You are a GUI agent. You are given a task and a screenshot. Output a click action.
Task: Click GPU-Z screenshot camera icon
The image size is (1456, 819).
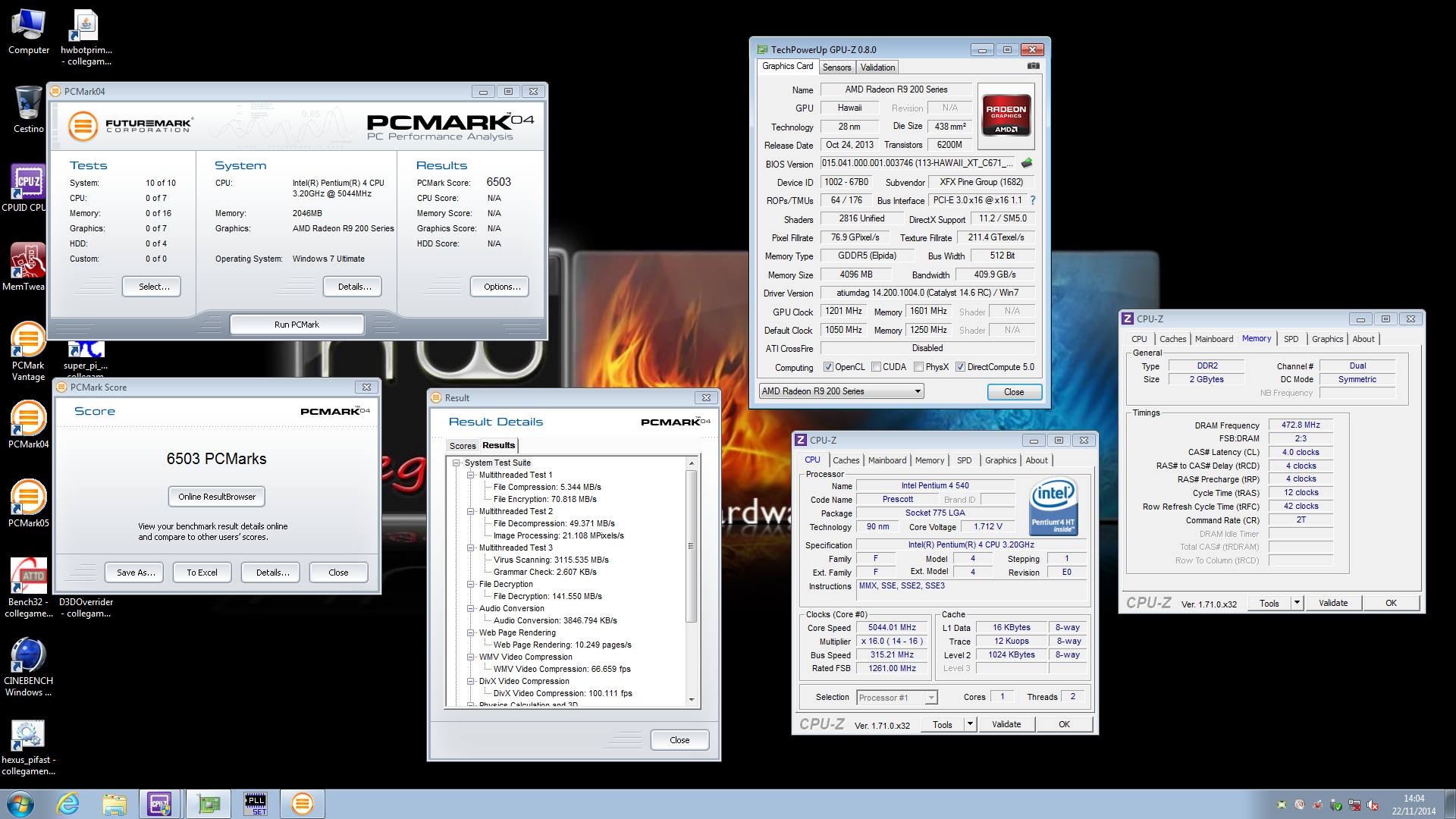(x=1033, y=66)
